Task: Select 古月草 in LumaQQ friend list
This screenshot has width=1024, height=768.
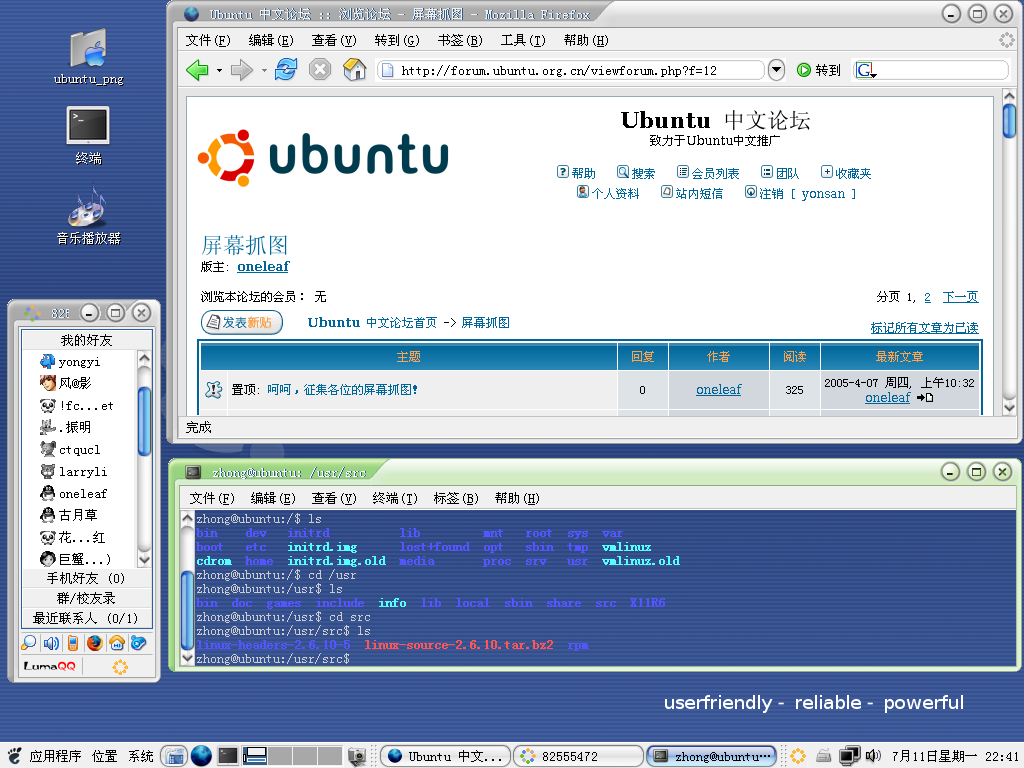Action: pos(78,515)
